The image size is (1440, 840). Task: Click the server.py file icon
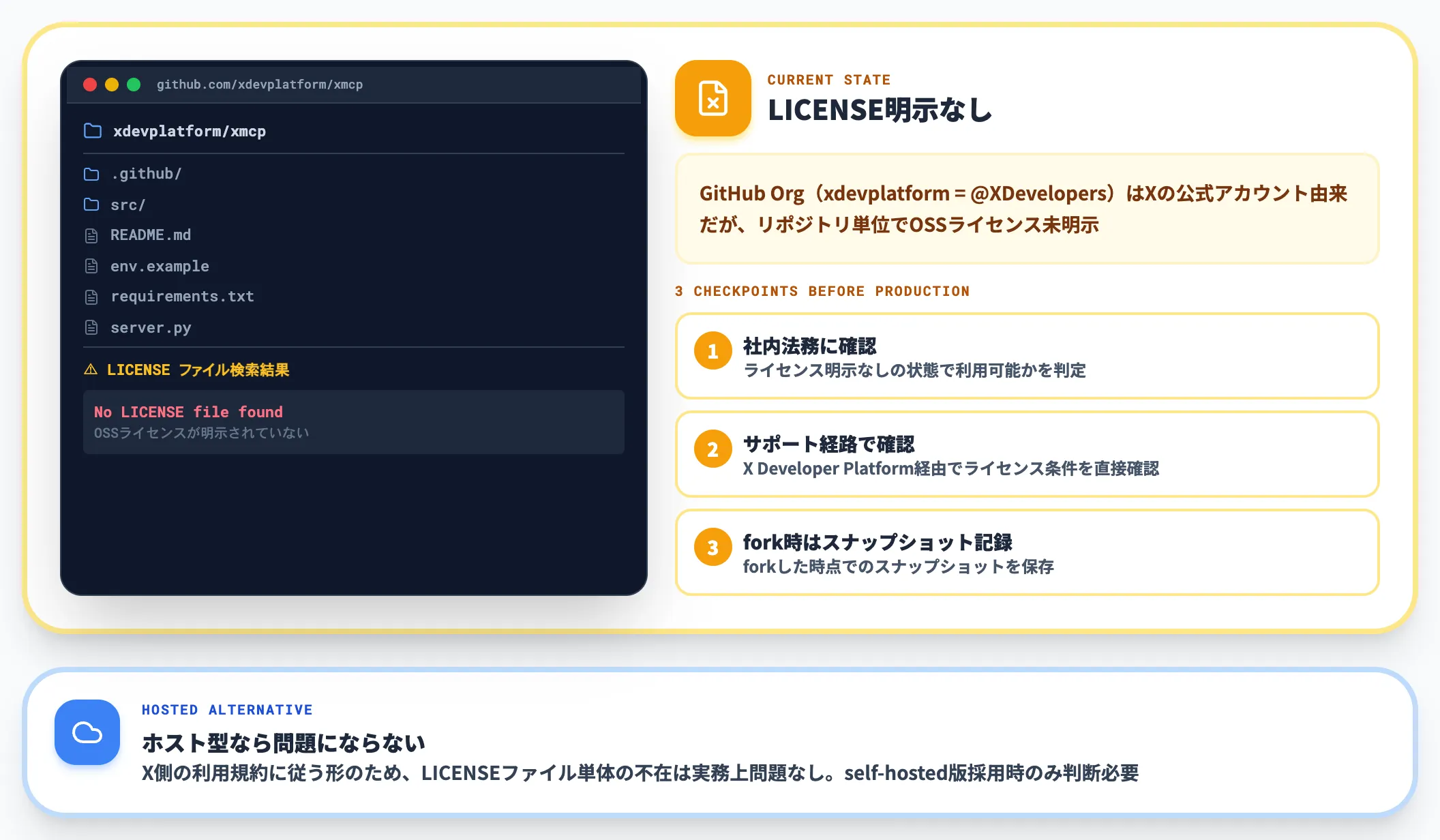tap(91, 327)
